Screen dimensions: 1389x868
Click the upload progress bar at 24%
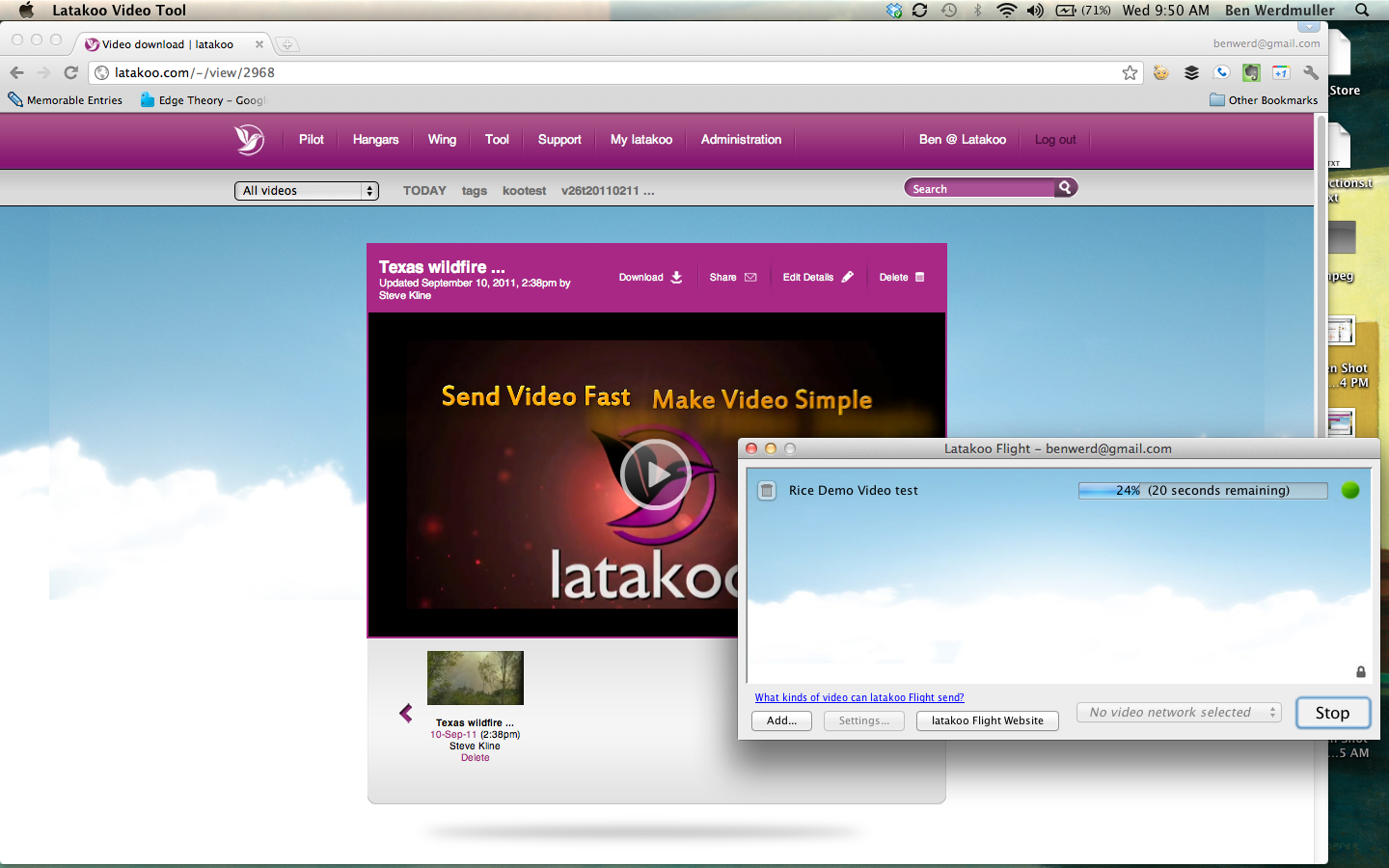pos(1202,491)
